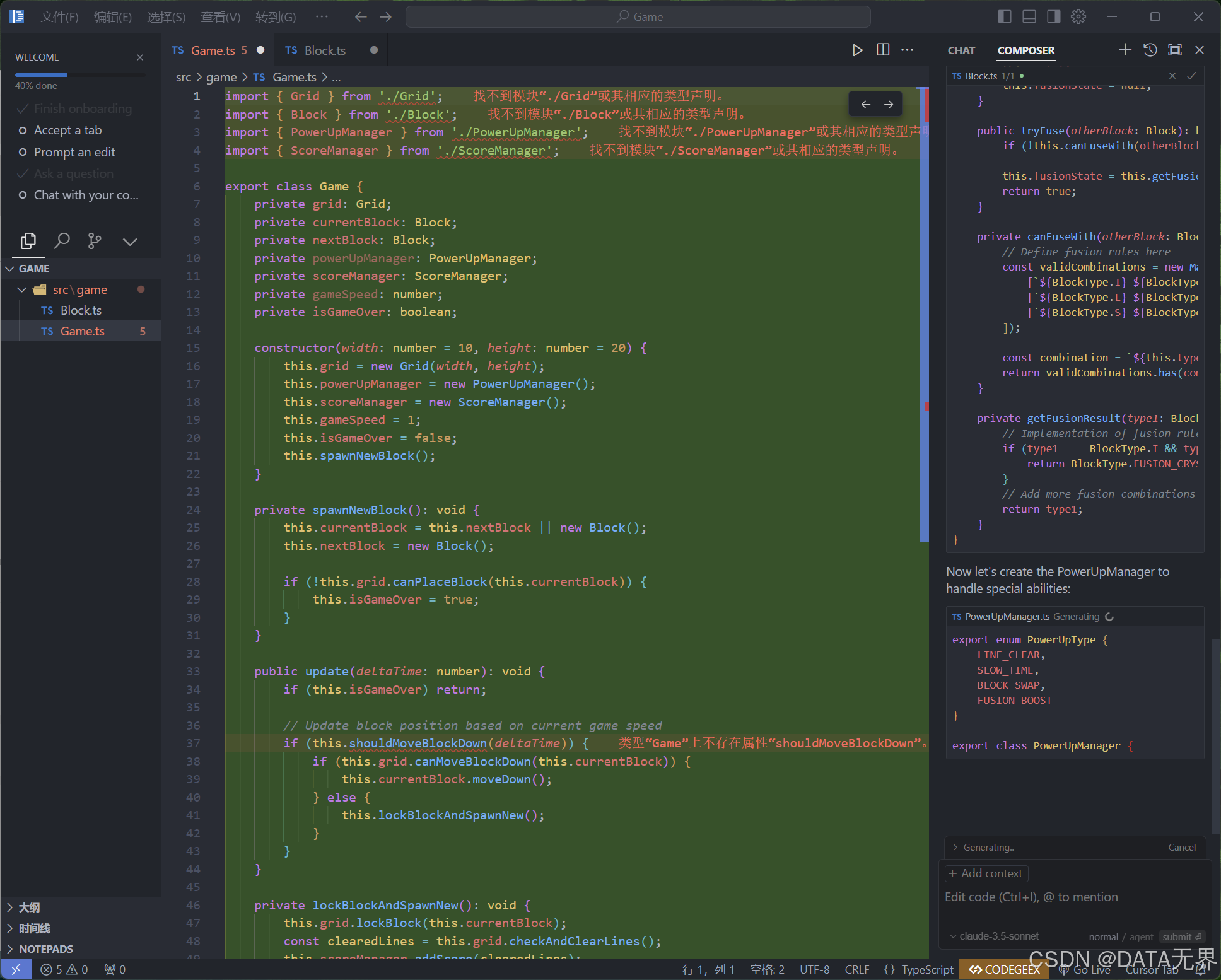Select the Accept a tab step

[x=67, y=131]
